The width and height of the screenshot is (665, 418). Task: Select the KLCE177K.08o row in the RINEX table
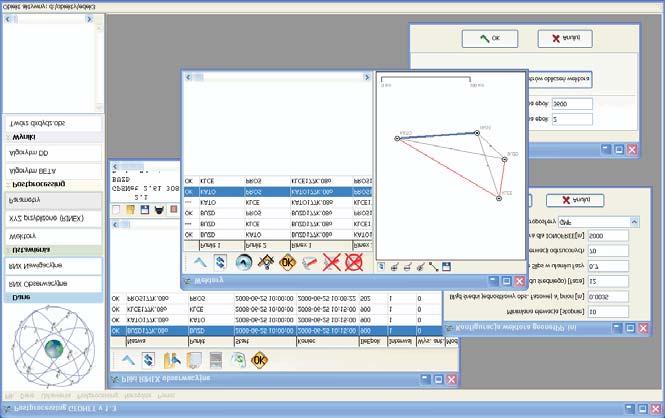point(276,309)
